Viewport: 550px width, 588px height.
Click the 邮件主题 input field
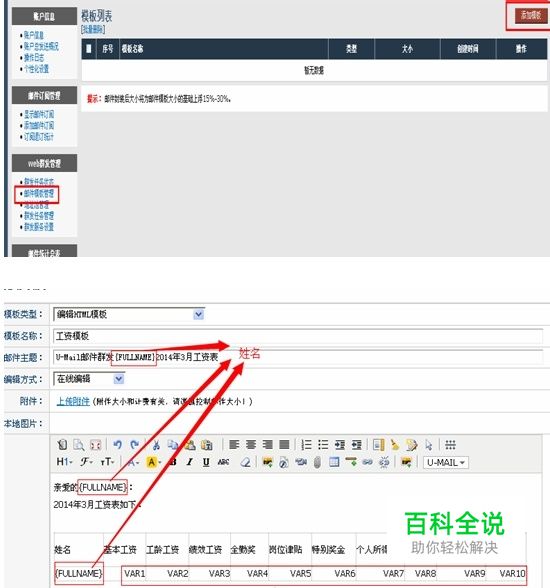(x=298, y=357)
